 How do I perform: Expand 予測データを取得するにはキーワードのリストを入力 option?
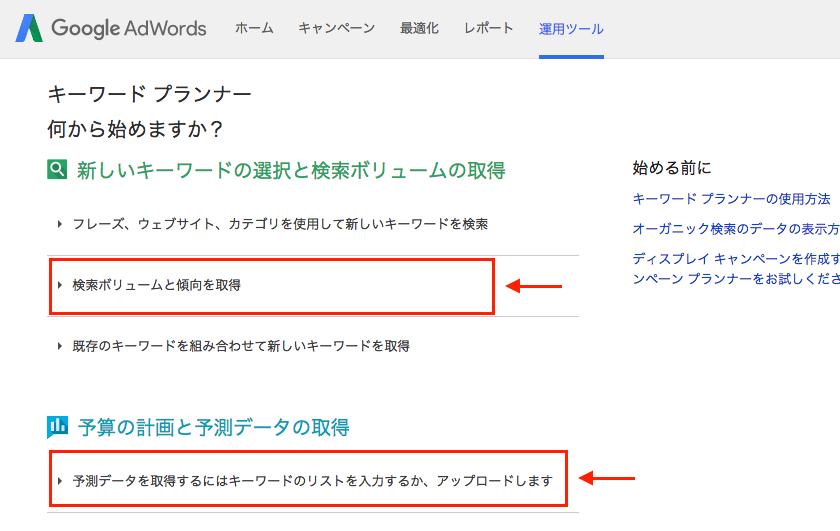tap(305, 481)
